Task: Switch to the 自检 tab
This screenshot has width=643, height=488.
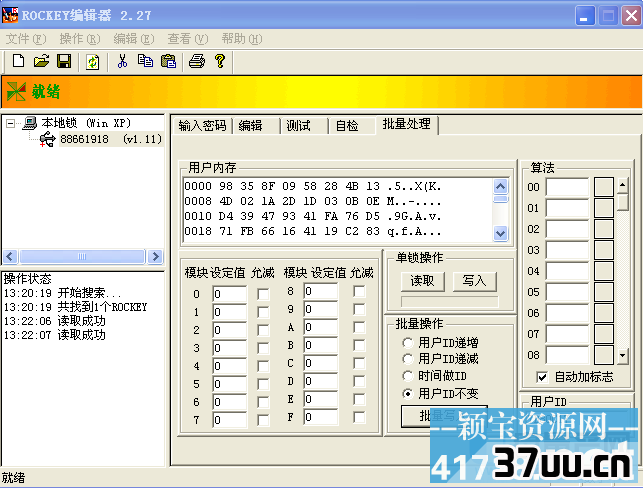Action: pos(353,125)
